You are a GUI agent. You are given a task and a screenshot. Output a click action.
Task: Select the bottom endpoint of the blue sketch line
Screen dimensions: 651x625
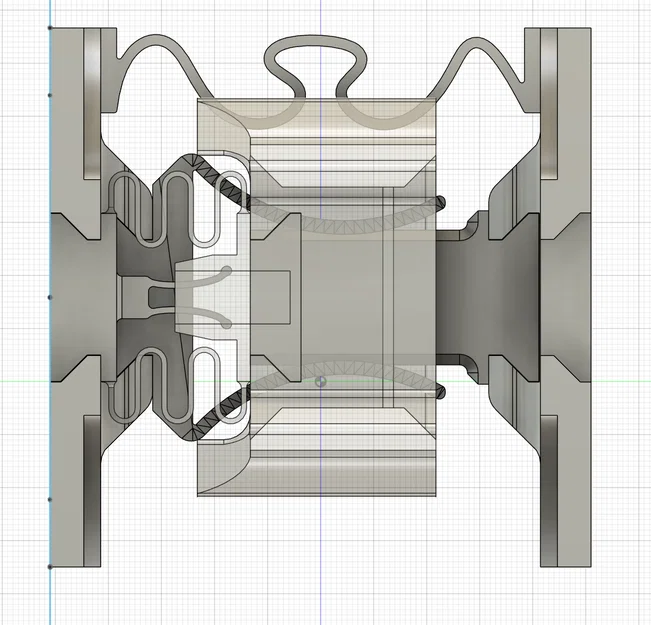[x=50, y=566]
